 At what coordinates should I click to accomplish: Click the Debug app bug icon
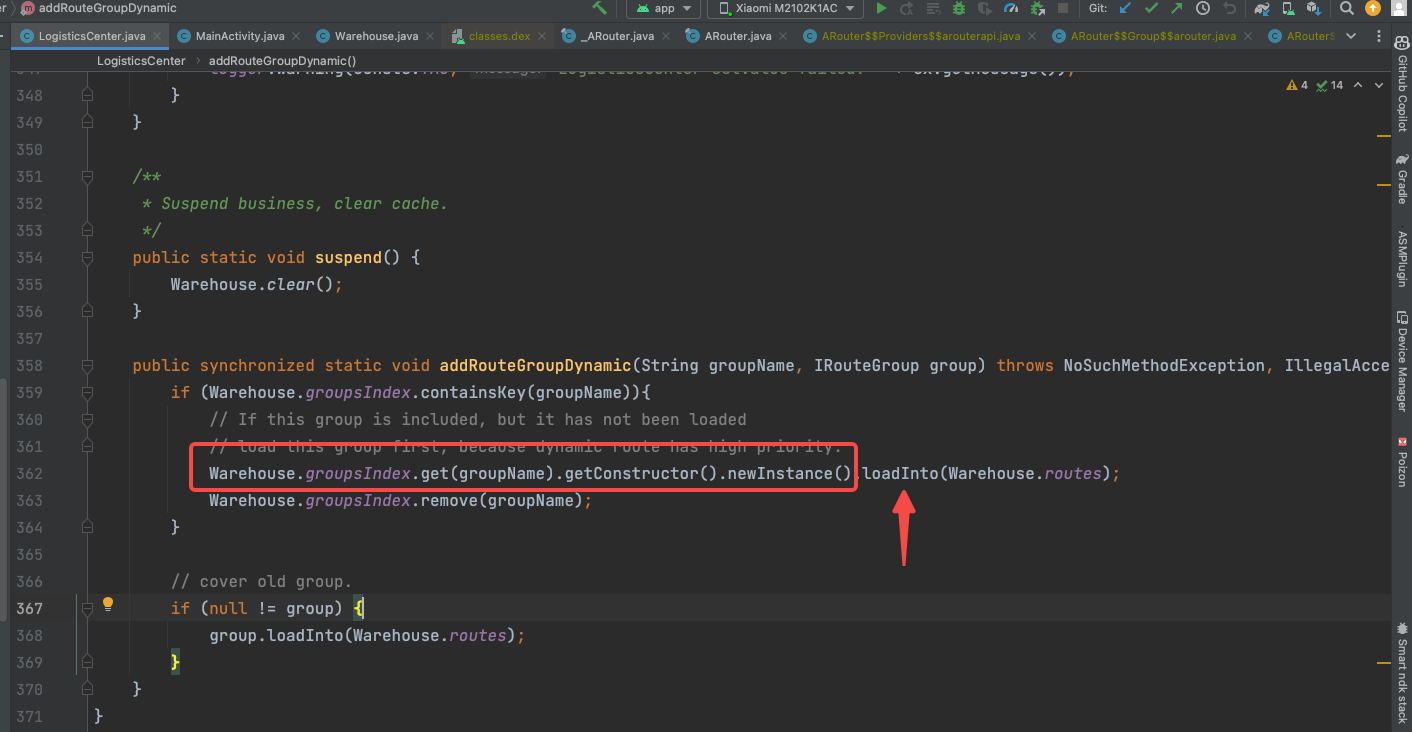959,8
